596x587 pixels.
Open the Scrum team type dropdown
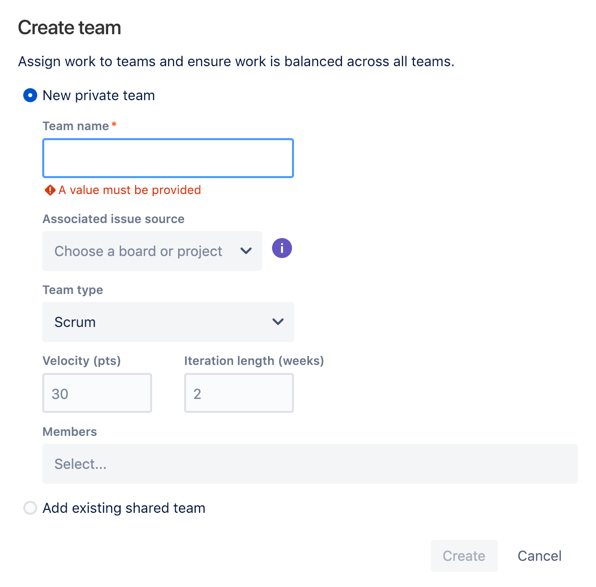coord(168,322)
